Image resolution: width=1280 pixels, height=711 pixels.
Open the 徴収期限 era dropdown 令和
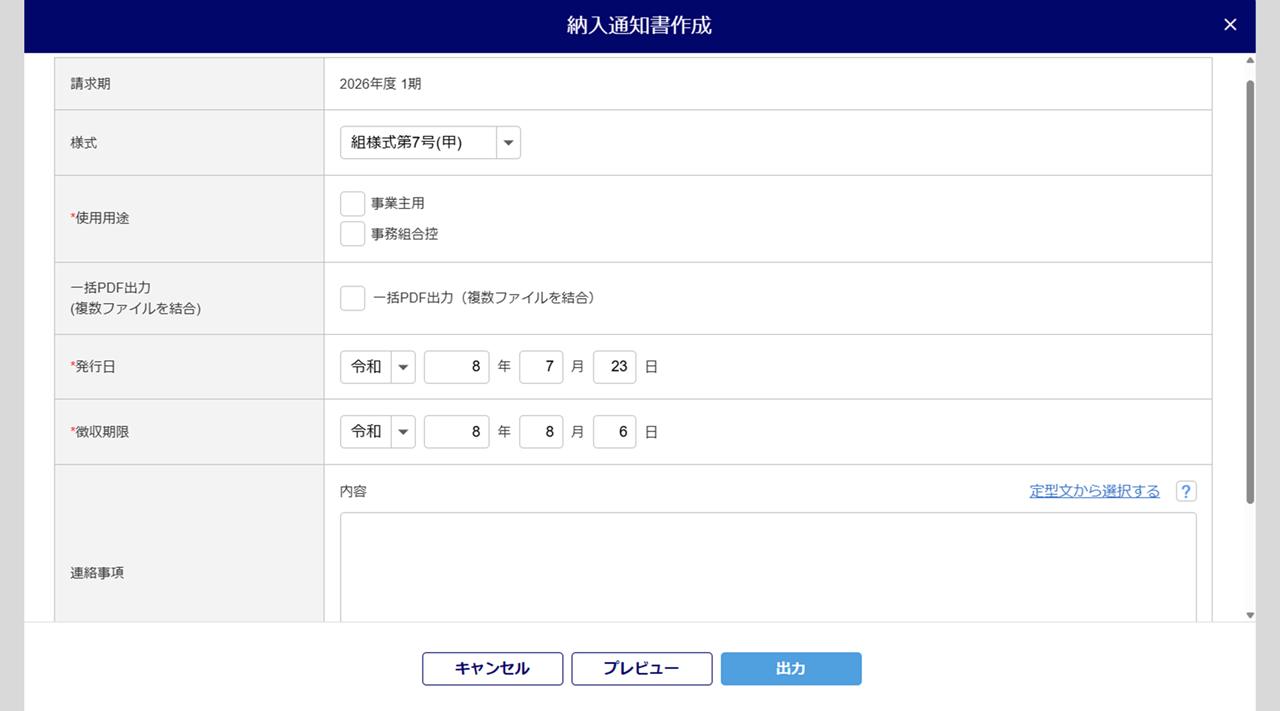[377, 432]
